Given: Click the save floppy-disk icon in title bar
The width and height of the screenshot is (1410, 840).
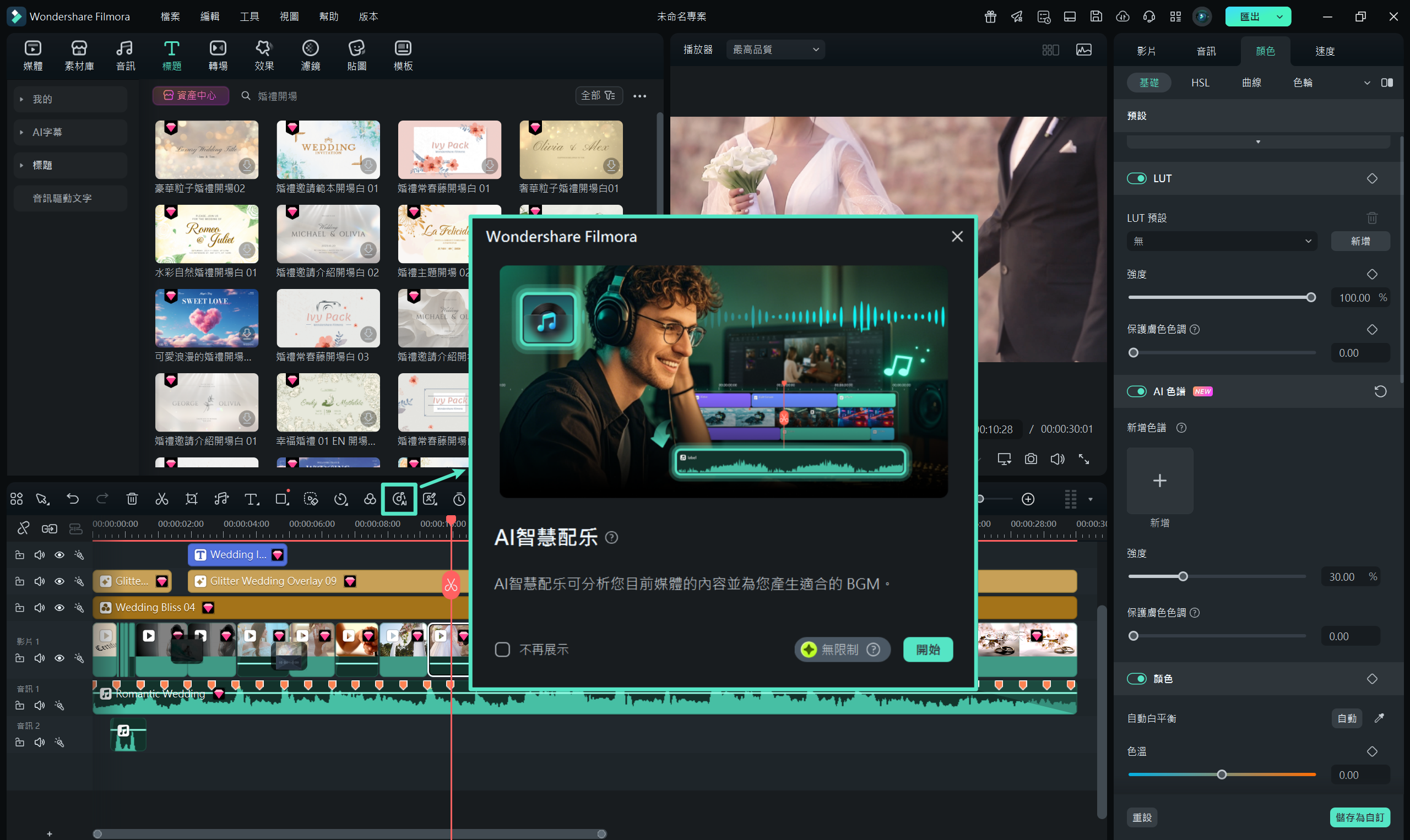Looking at the screenshot, I should tap(1096, 17).
